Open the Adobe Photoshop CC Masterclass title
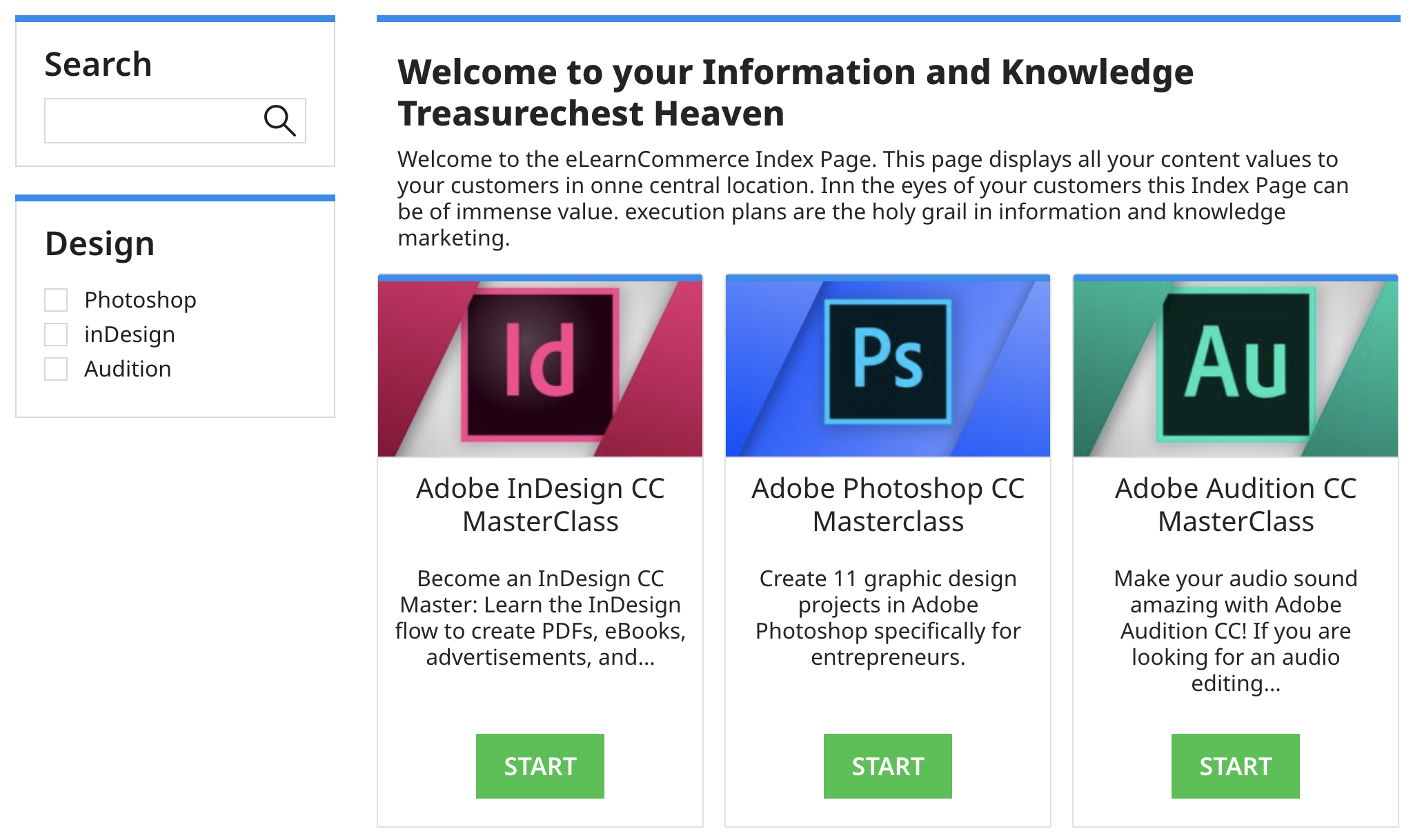Viewport: 1413px width, 840px height. click(x=888, y=505)
